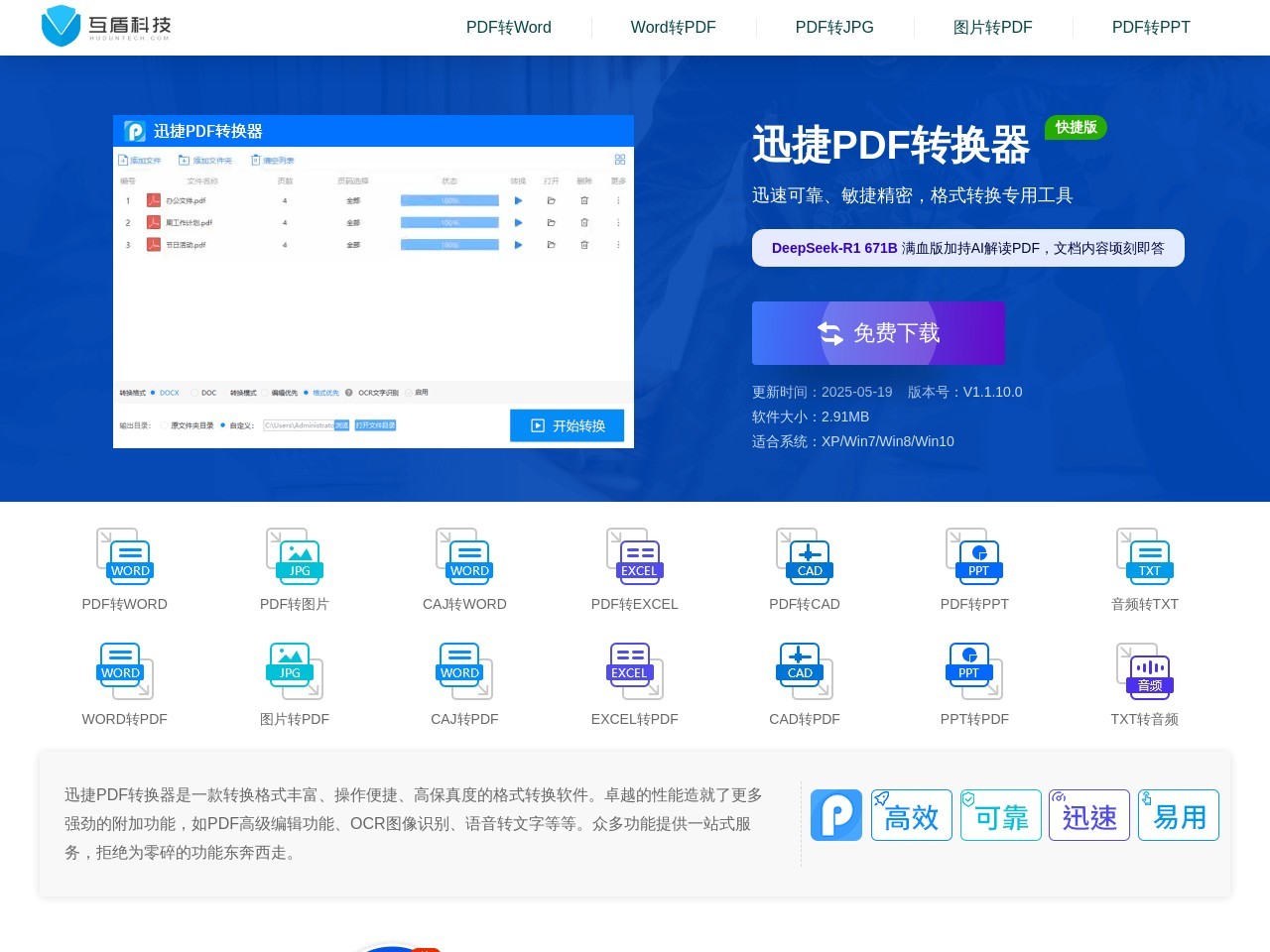The image size is (1270, 952).
Task: Open the PDF转图片 JPG icon
Action: click(295, 556)
